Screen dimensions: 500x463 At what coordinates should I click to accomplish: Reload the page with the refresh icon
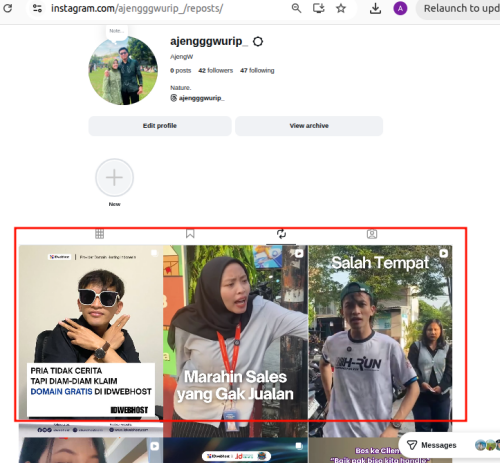pos(7,8)
